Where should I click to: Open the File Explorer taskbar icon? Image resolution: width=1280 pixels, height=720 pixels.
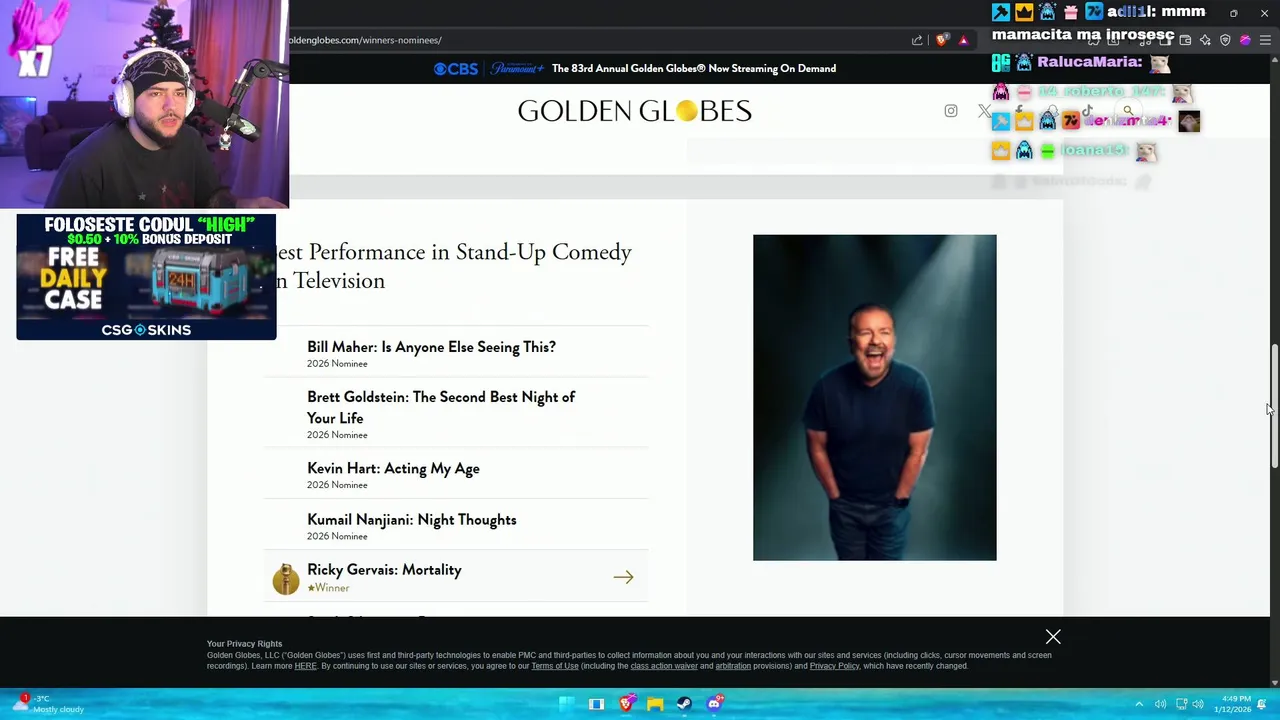[x=655, y=704]
